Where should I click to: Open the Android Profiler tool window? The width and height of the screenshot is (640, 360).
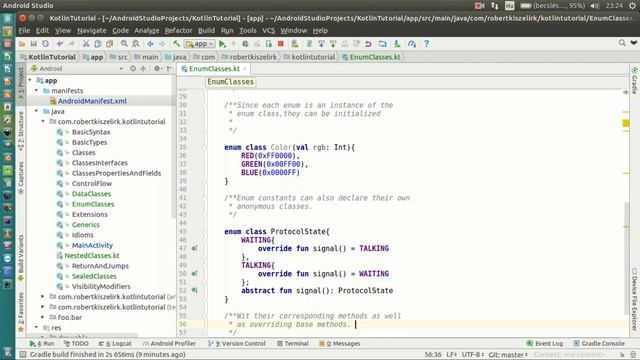(169, 344)
